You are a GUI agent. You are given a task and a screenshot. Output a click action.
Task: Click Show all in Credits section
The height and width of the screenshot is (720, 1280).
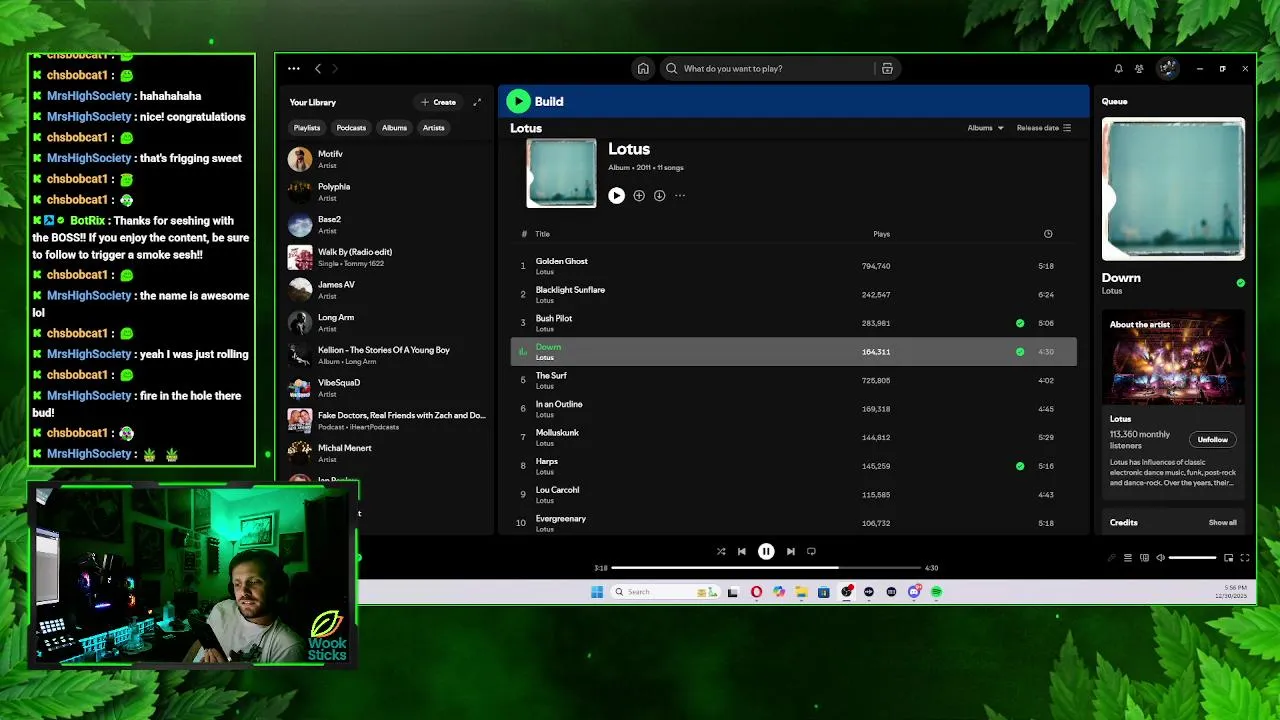tap(1222, 523)
